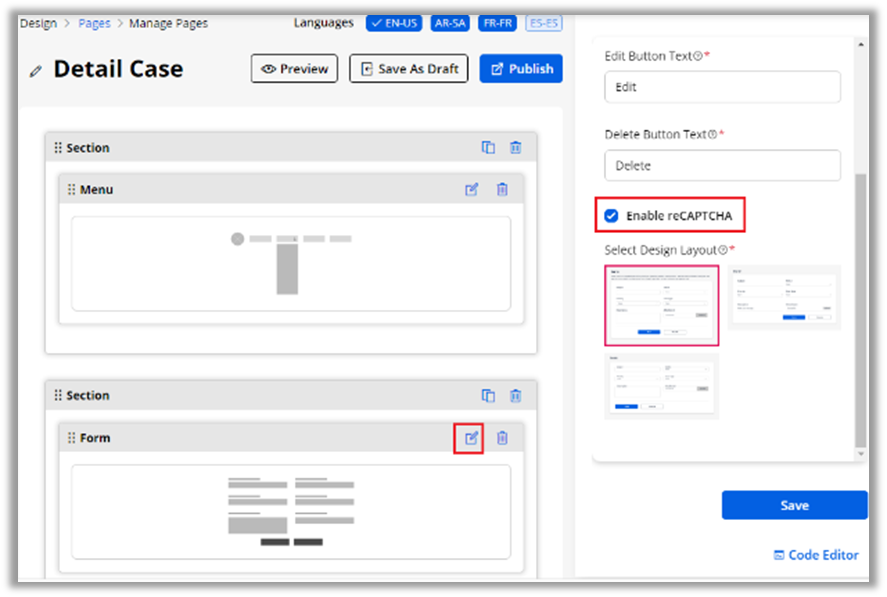Switch to the FR-FR language
This screenshot has height=597, width=887.
coord(498,23)
